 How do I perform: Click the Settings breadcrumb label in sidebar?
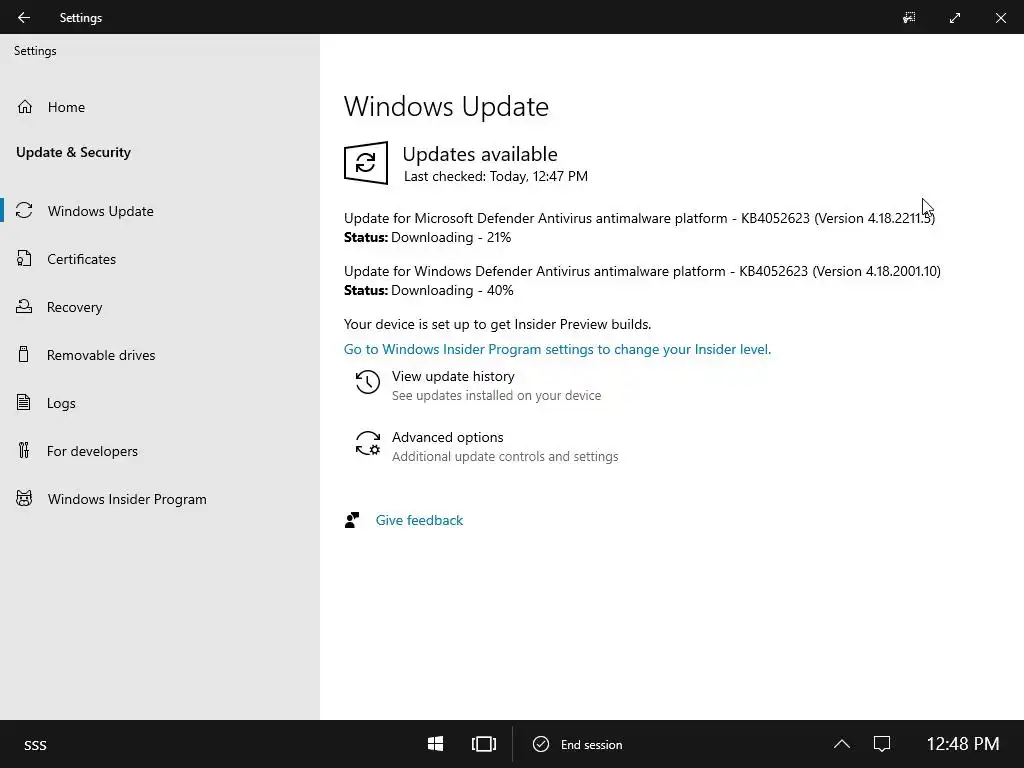click(x=35, y=51)
